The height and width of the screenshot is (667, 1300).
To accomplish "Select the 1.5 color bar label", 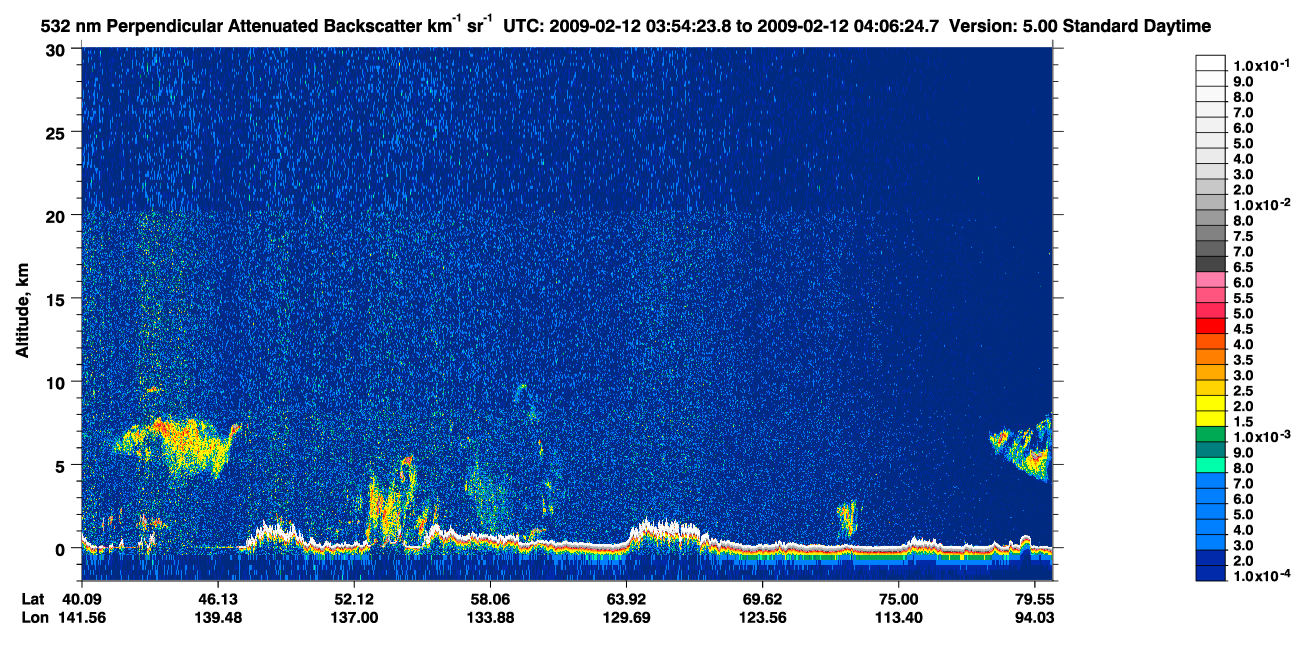I will (1244, 422).
